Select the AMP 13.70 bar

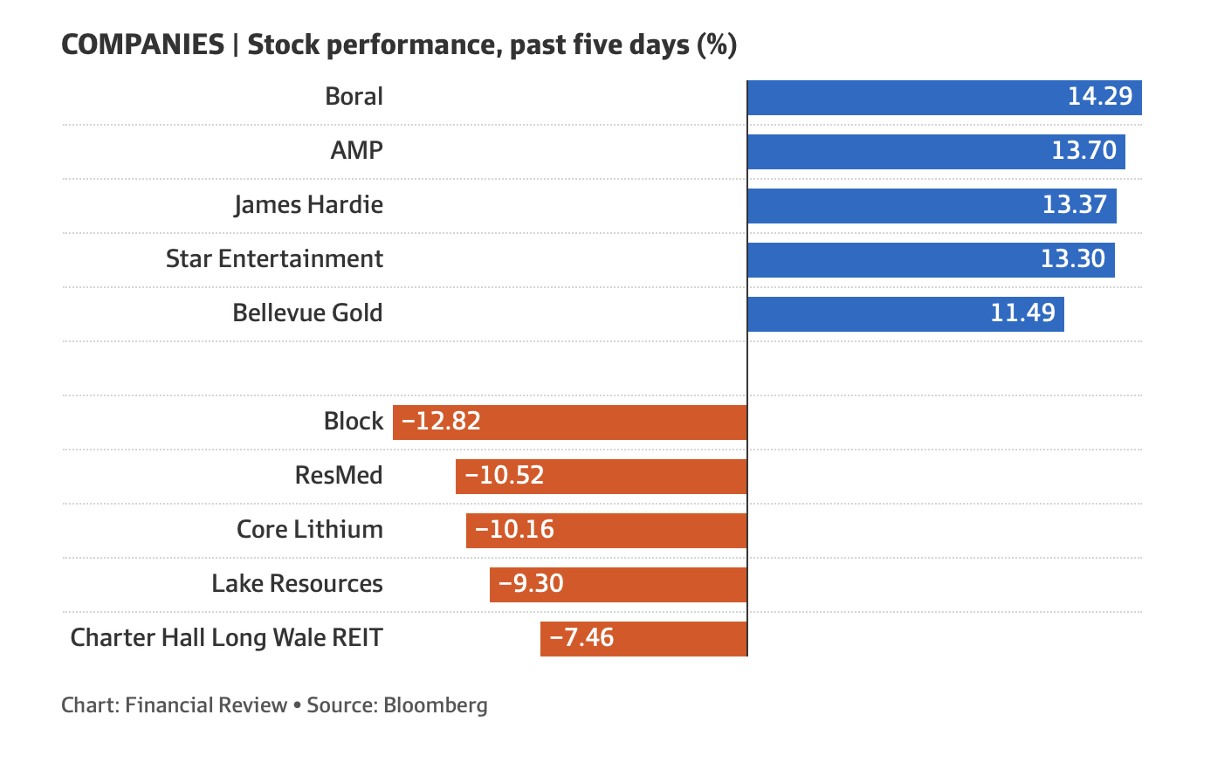click(936, 151)
